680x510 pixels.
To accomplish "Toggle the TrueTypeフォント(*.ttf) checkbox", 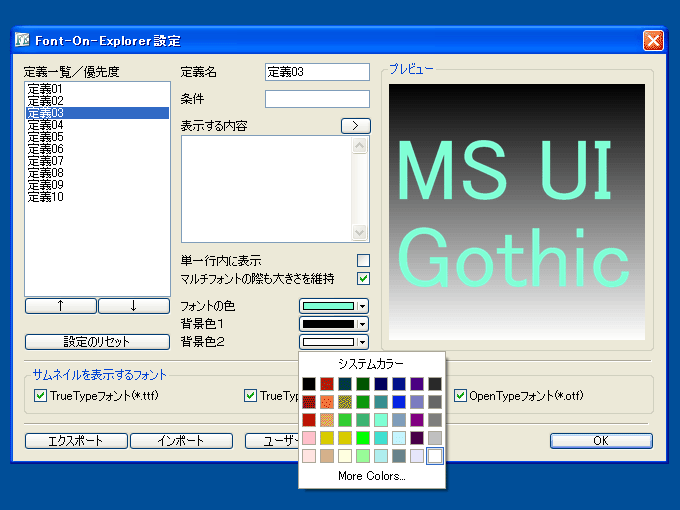I will coord(40,396).
